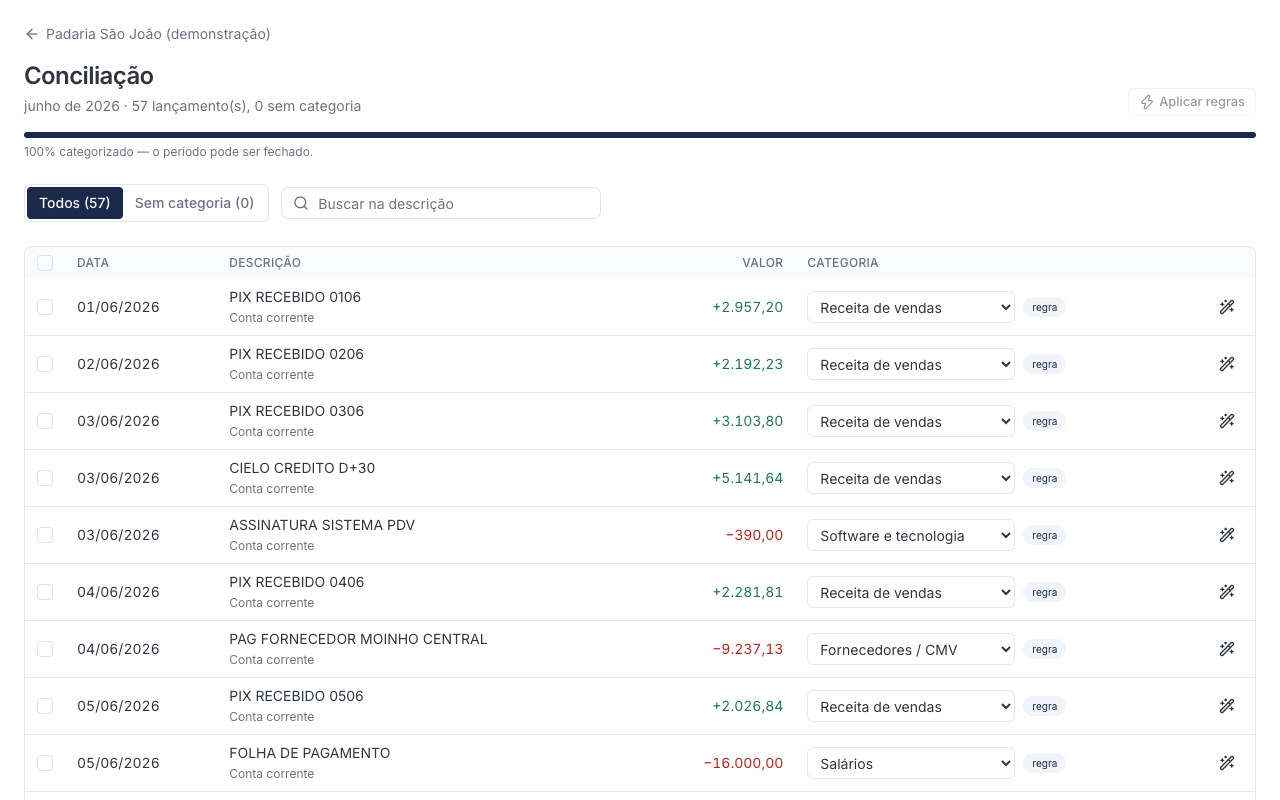Click the Aplicar regras button
1280x800 pixels.
(1192, 102)
